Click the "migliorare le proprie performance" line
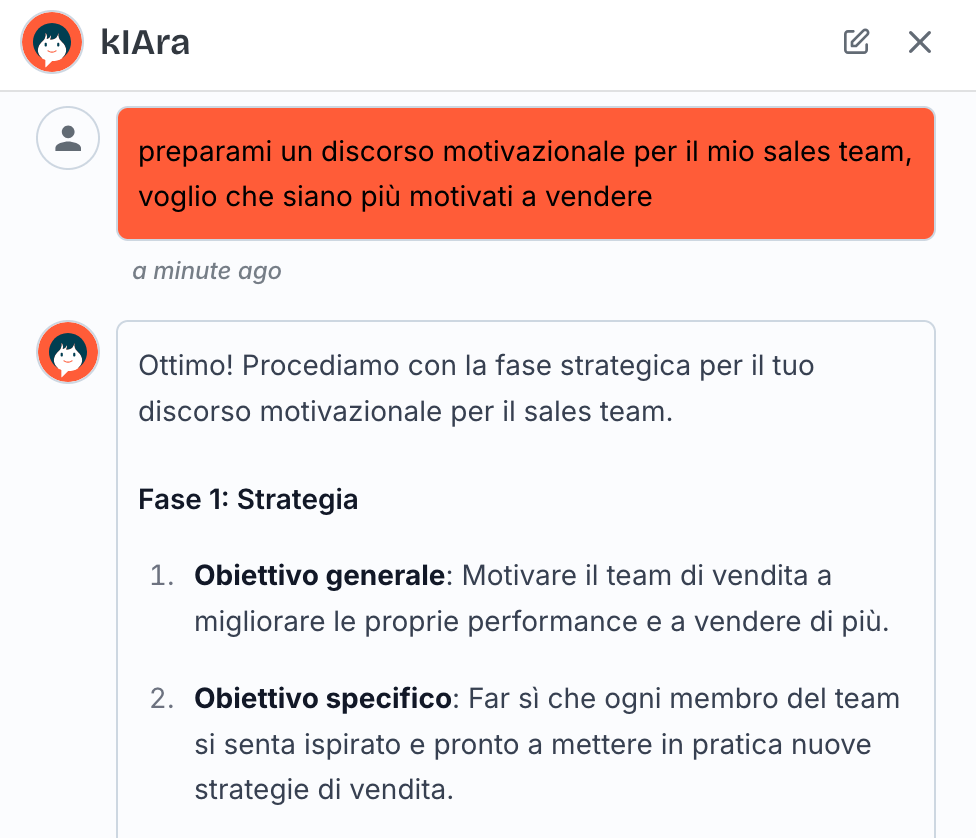Image resolution: width=976 pixels, height=838 pixels. [541, 622]
